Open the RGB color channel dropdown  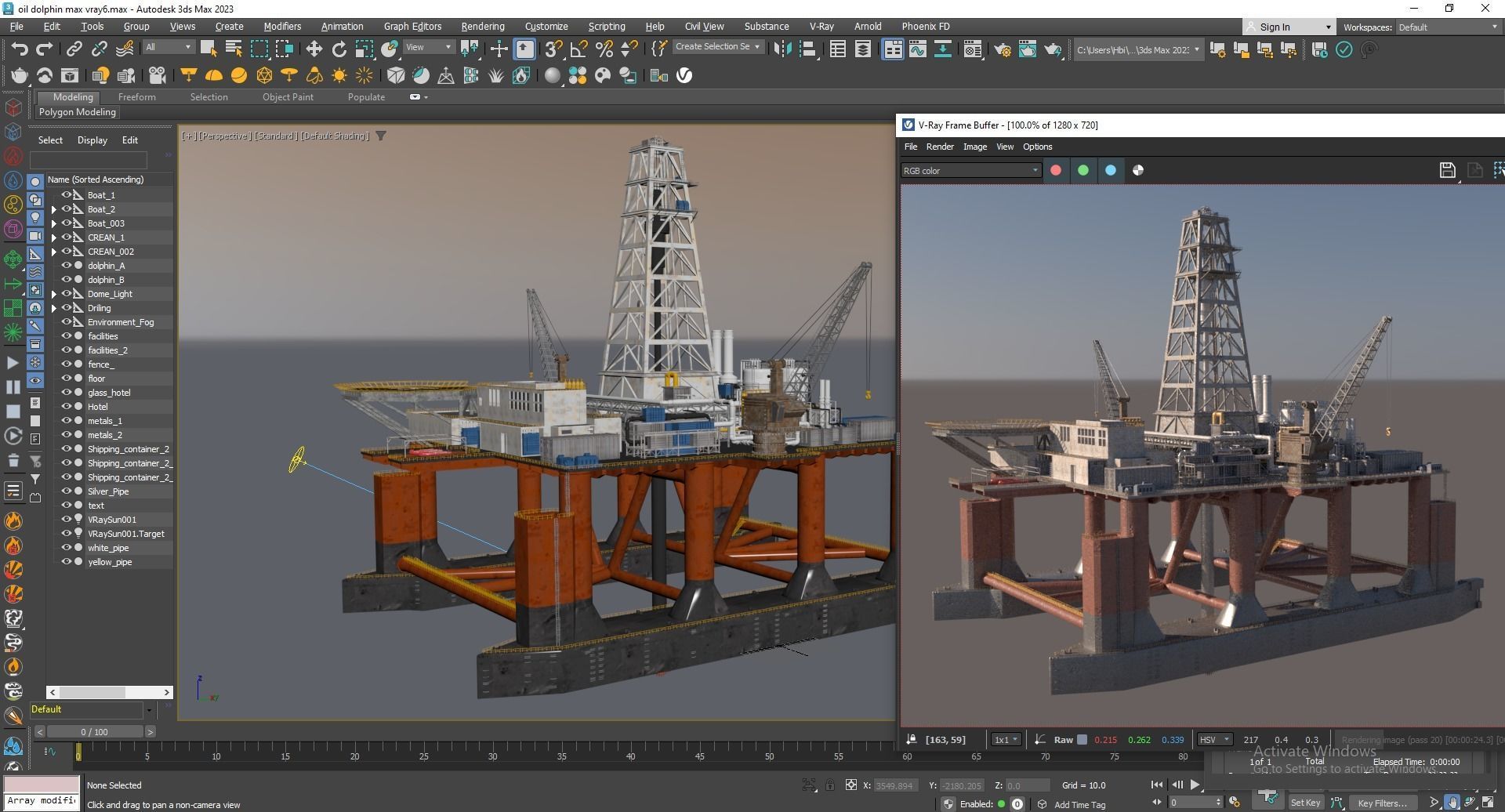click(x=970, y=170)
